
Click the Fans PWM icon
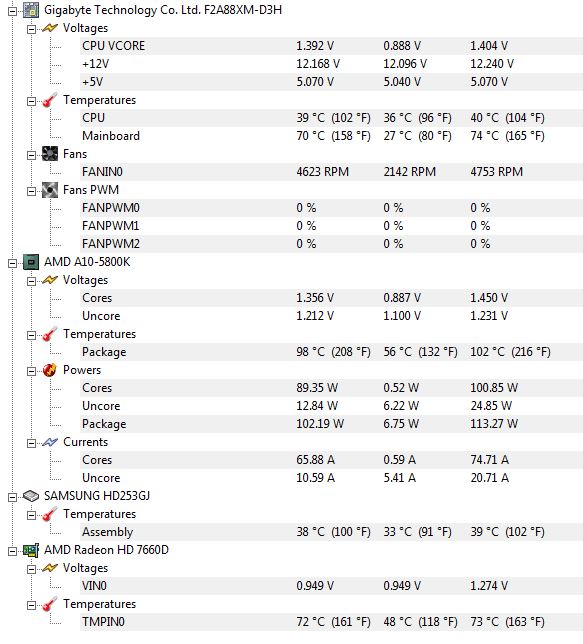click(x=50, y=190)
